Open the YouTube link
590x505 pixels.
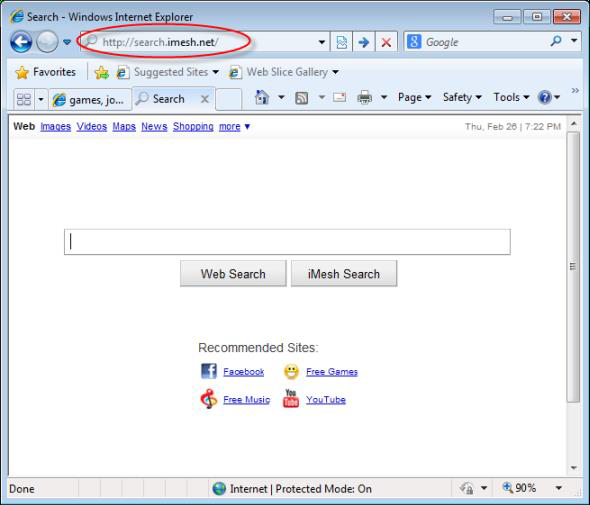point(326,400)
